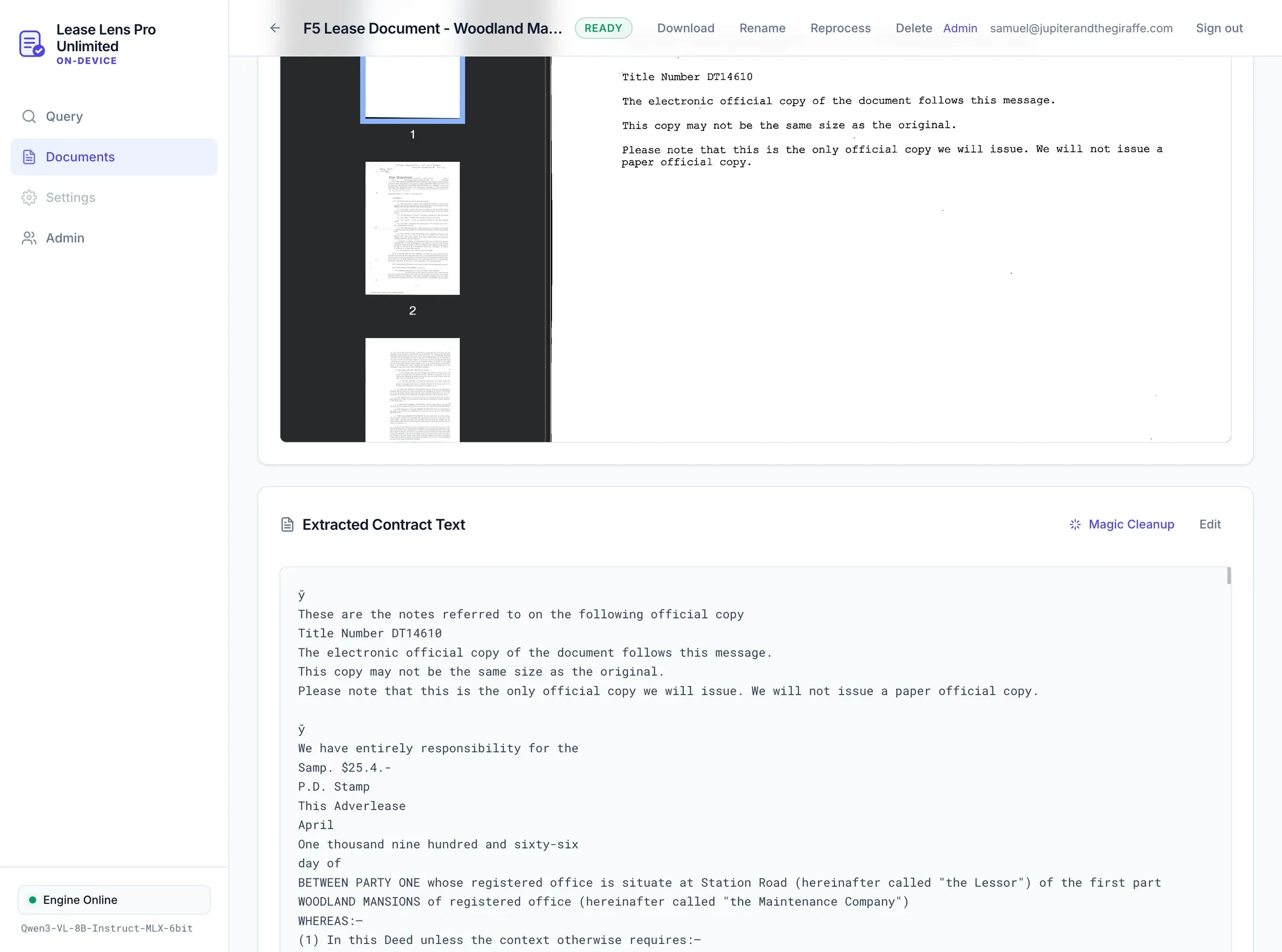Click 'Title Number DT14610' in extracted text

[370, 633]
